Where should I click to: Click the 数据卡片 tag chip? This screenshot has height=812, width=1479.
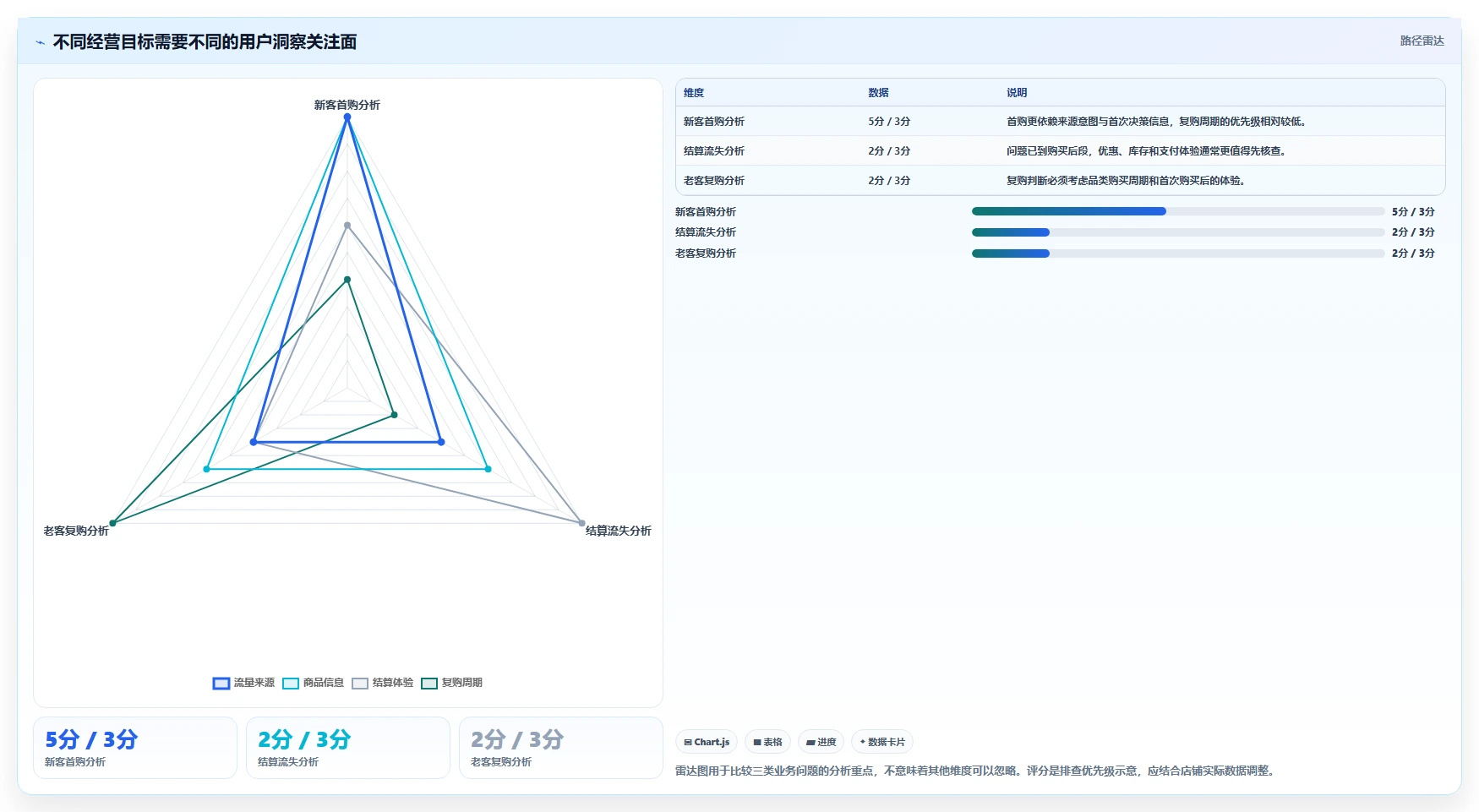[x=882, y=742]
